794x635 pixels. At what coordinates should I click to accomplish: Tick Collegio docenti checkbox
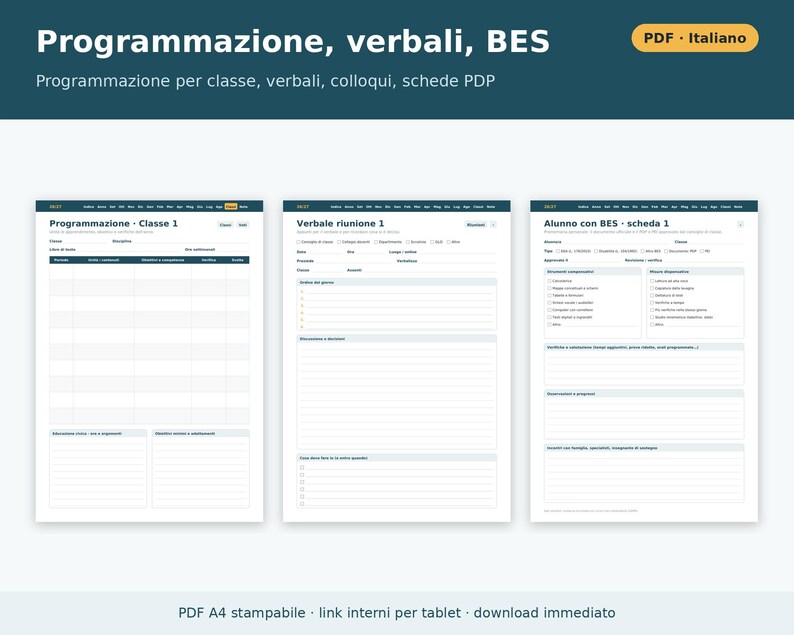click(x=339, y=242)
